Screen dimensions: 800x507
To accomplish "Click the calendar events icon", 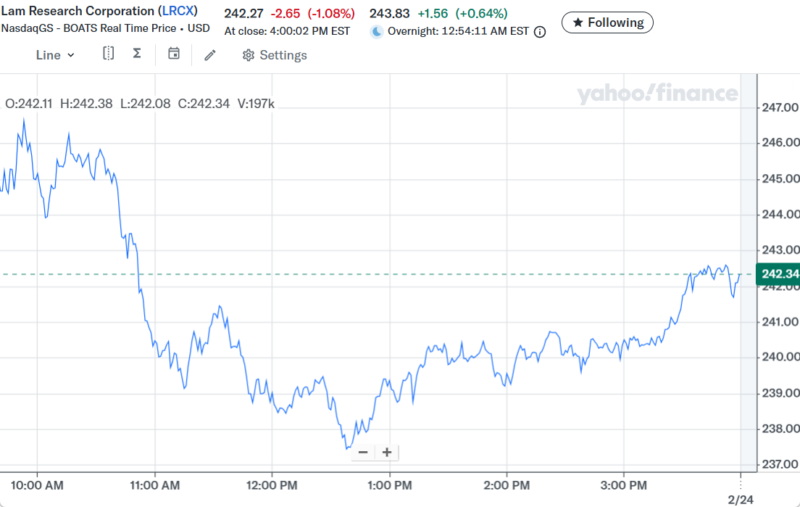I will (x=174, y=54).
